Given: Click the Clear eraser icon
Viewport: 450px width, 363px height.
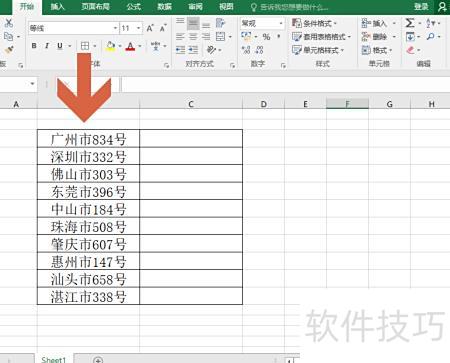Looking at the screenshot, I should (x=410, y=50).
